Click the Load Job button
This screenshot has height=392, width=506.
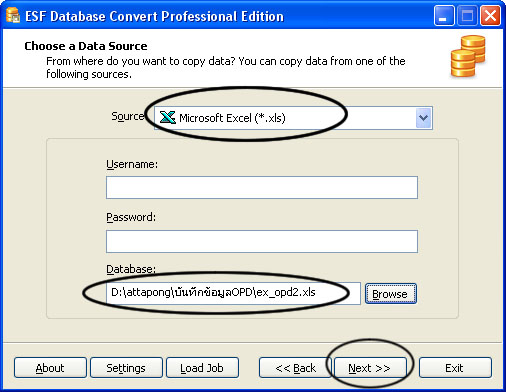click(x=202, y=368)
